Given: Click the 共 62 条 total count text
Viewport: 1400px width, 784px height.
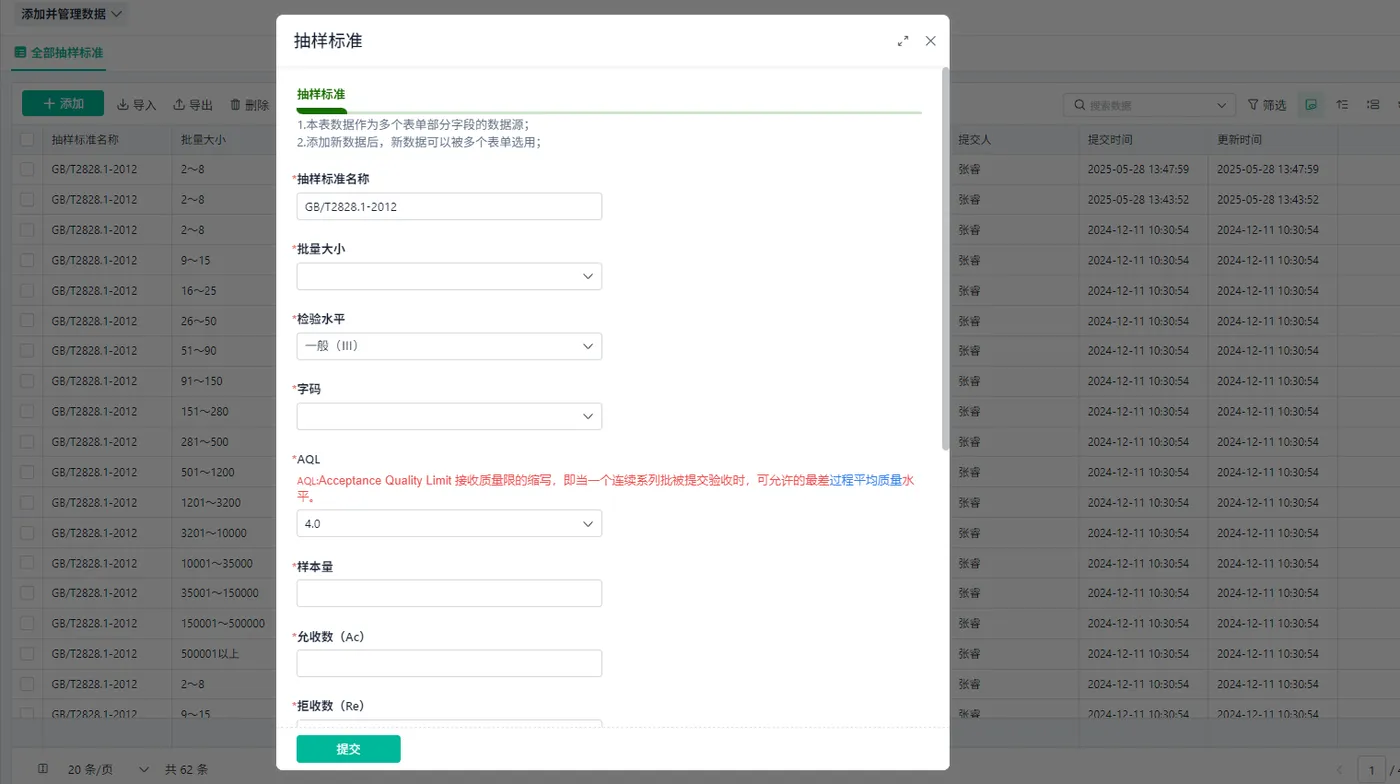Looking at the screenshot, I should pos(186,769).
